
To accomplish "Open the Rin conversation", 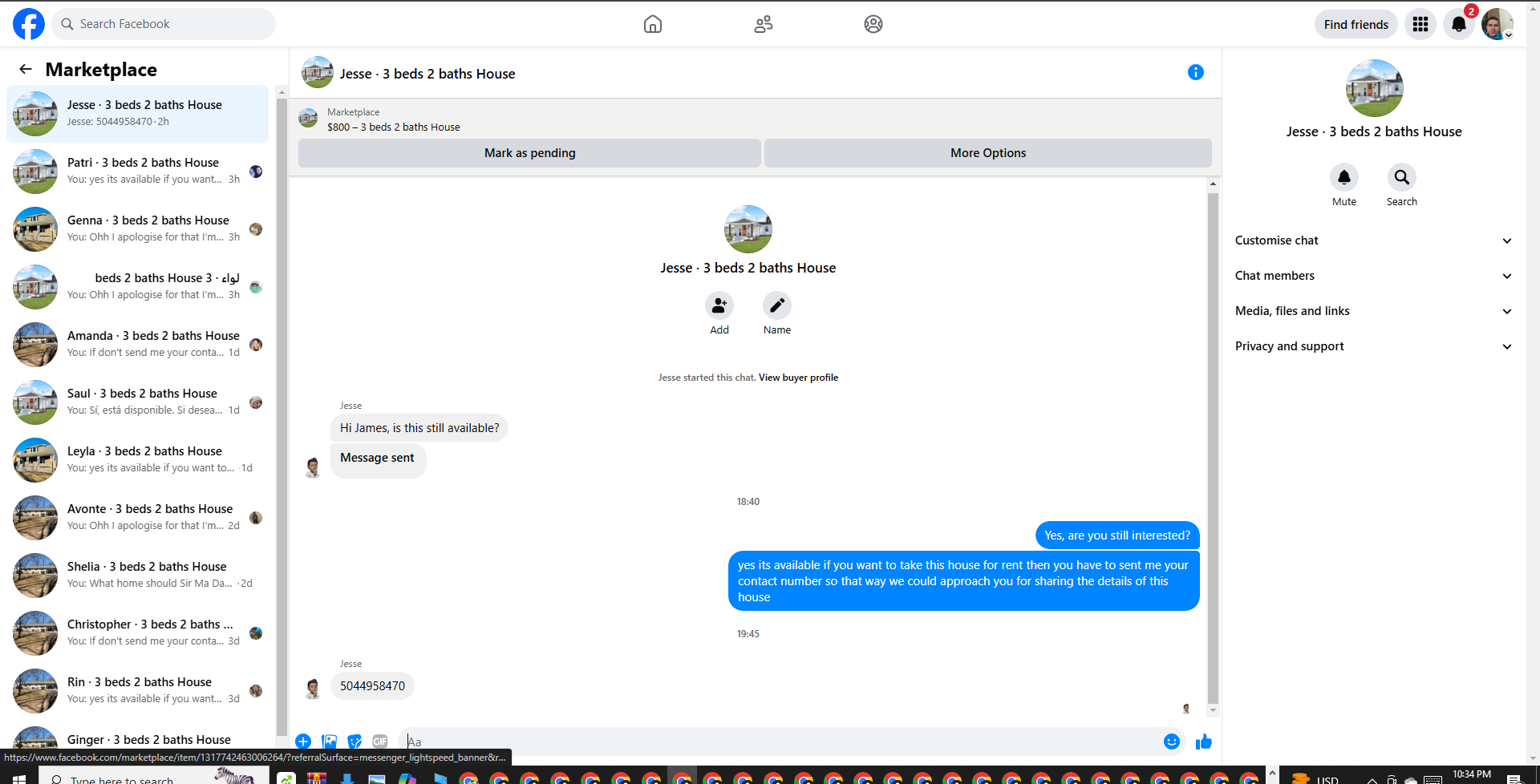I will pyautogui.click(x=137, y=691).
